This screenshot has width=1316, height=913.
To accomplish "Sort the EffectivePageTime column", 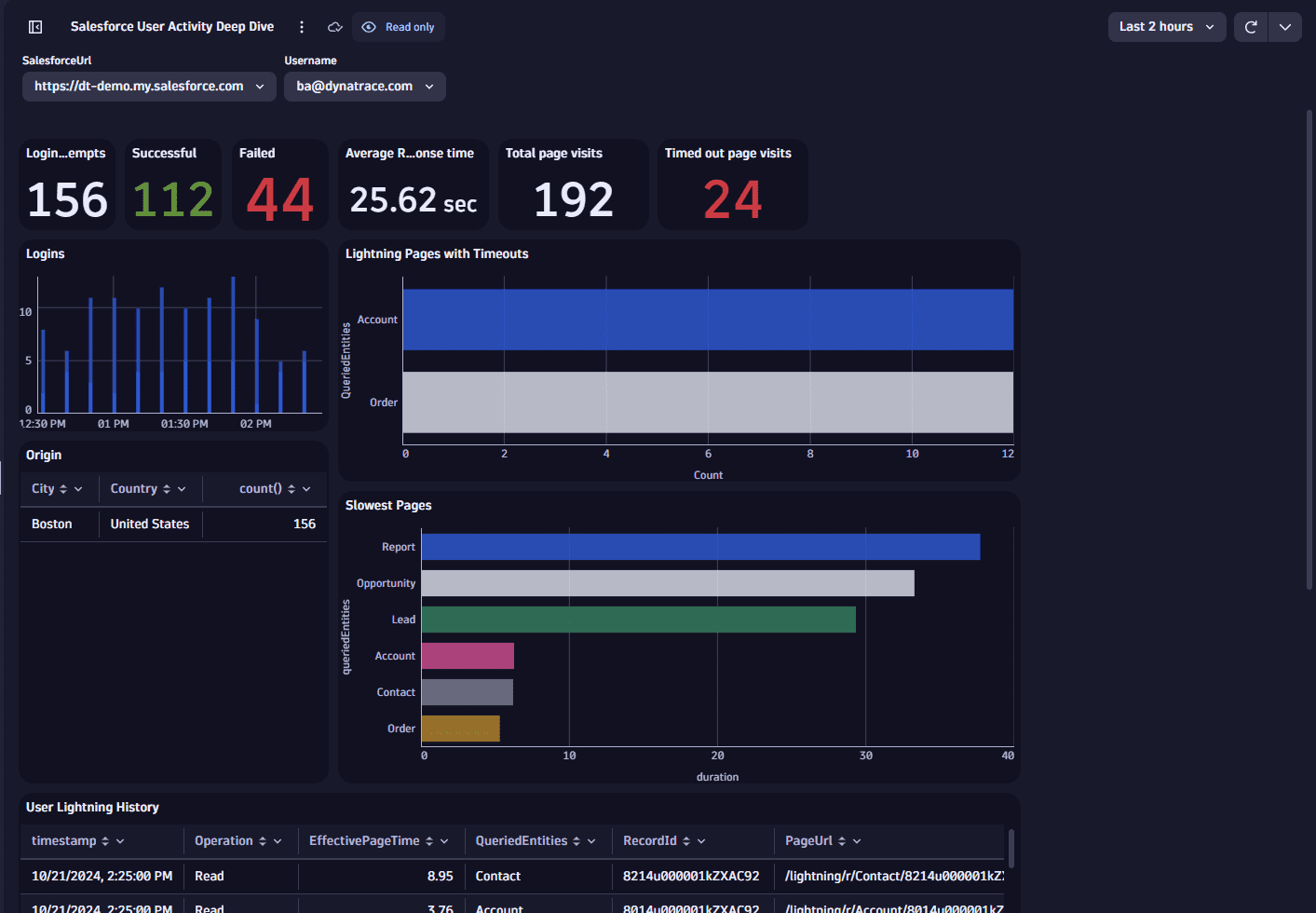I will (x=429, y=841).
